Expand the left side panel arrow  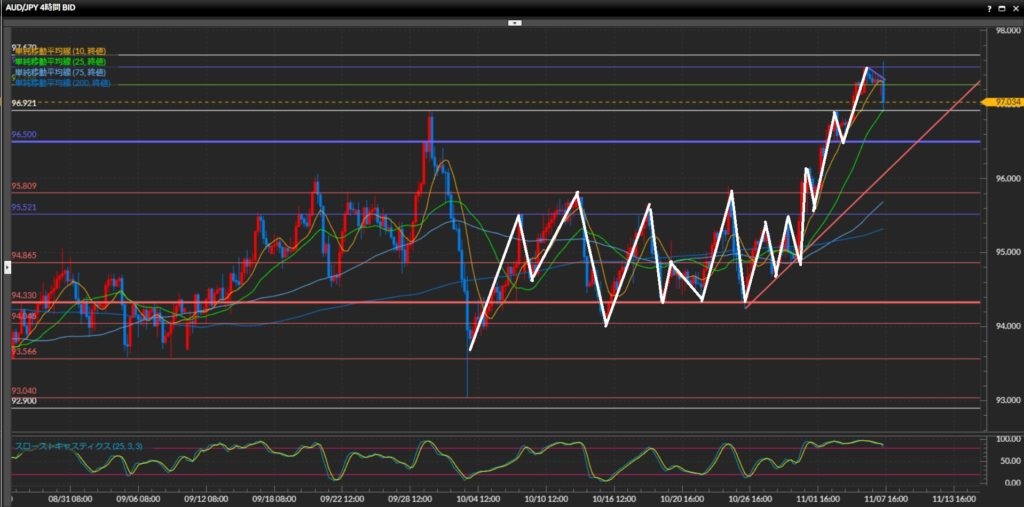8,268
